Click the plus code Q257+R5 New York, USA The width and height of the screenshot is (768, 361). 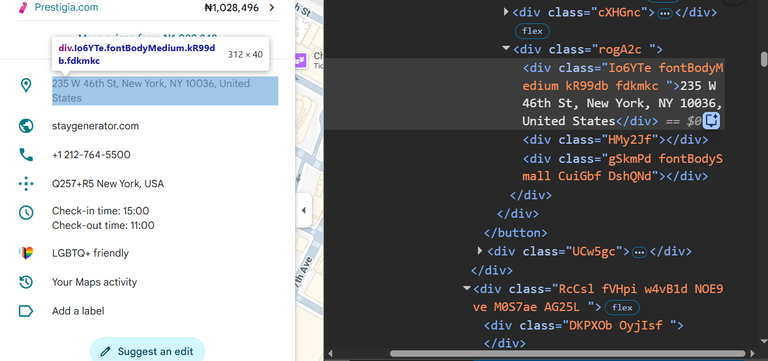tap(108, 184)
